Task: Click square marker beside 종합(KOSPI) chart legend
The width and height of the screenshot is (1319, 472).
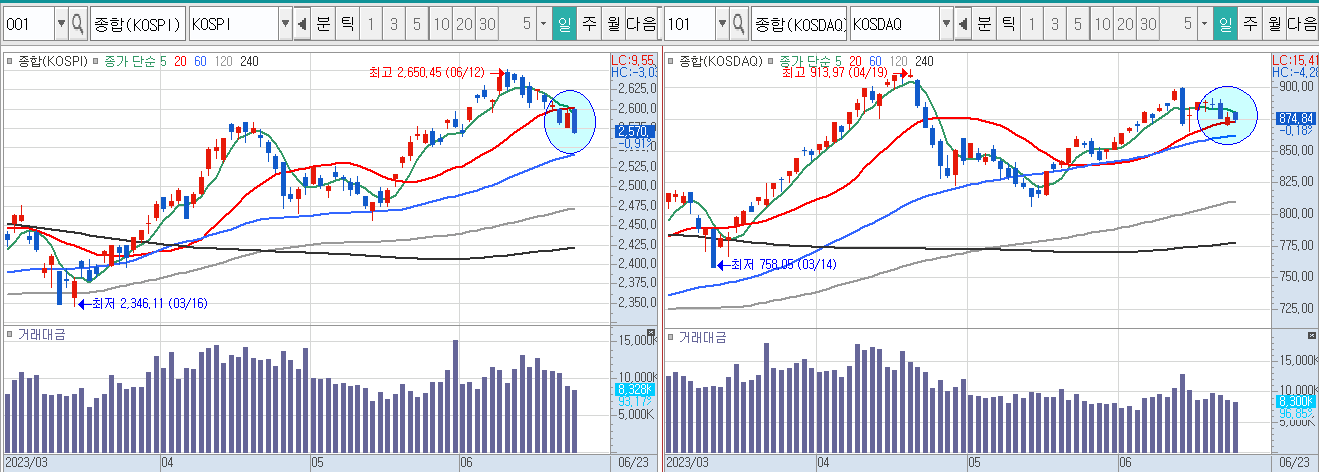Action: [10, 61]
